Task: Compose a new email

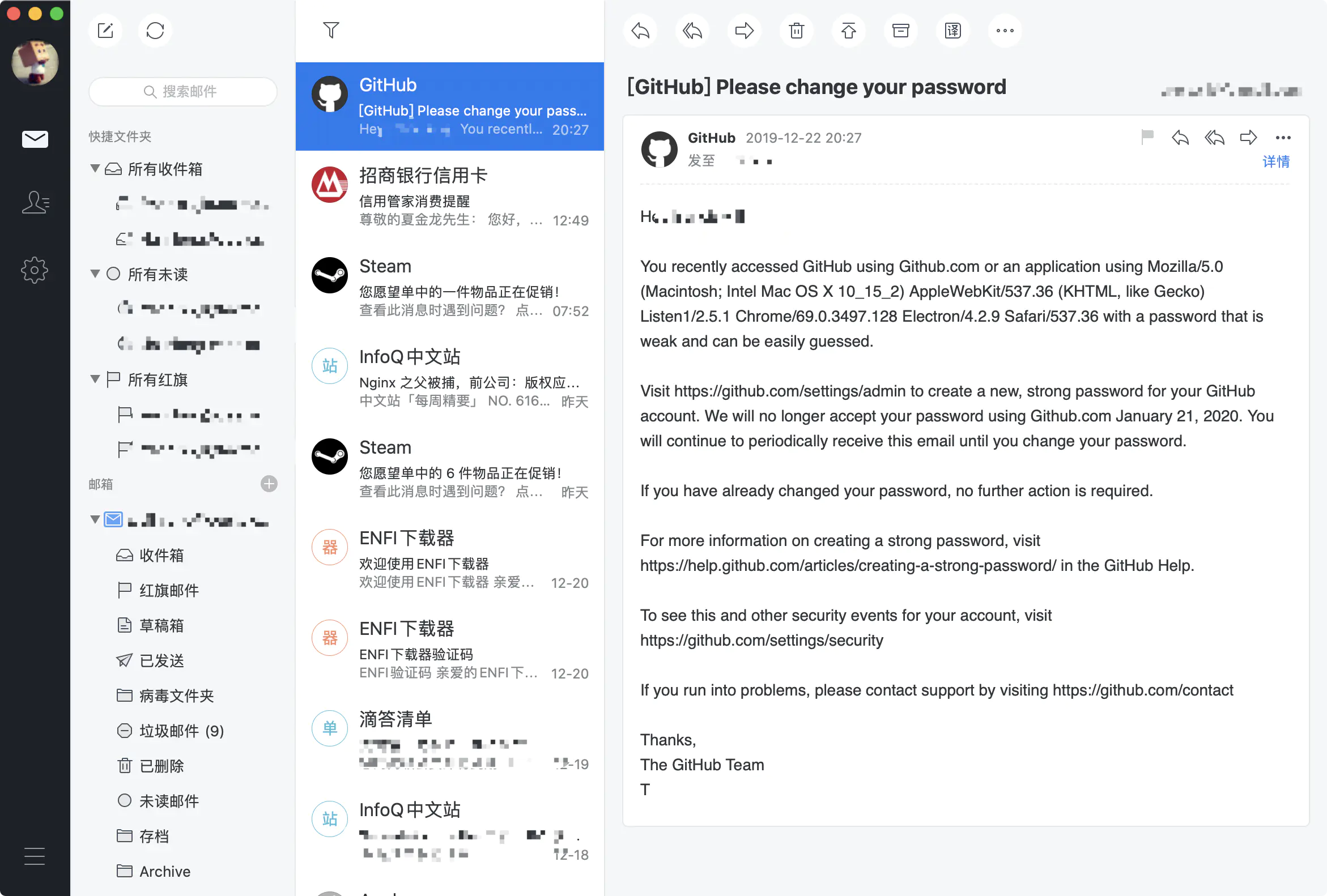Action: tap(105, 30)
